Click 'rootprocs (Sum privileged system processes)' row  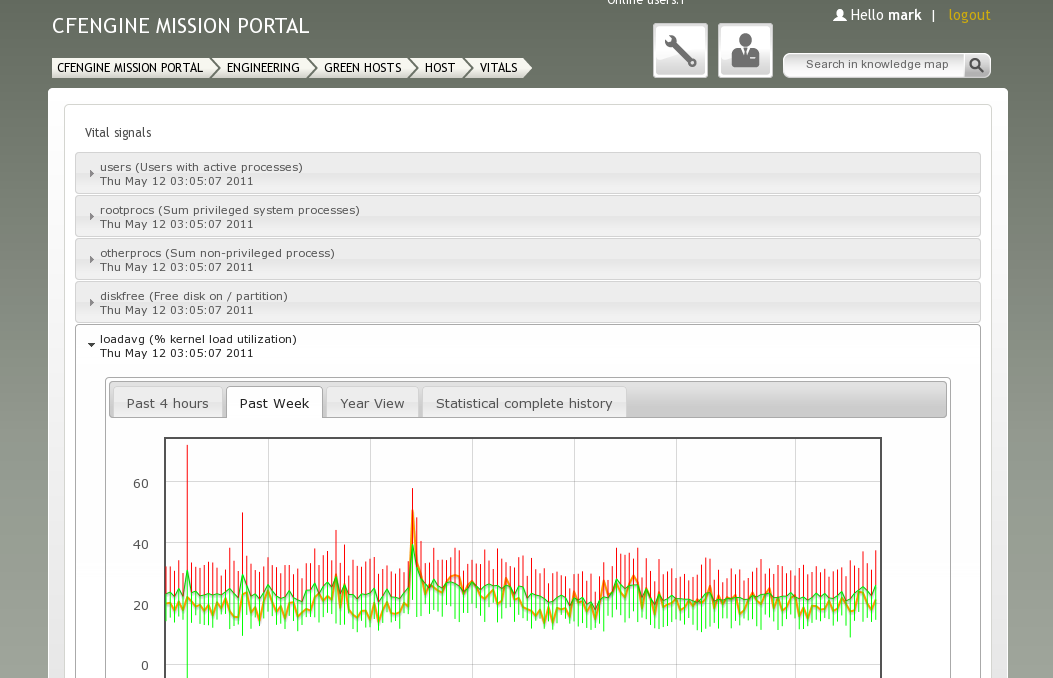(528, 217)
